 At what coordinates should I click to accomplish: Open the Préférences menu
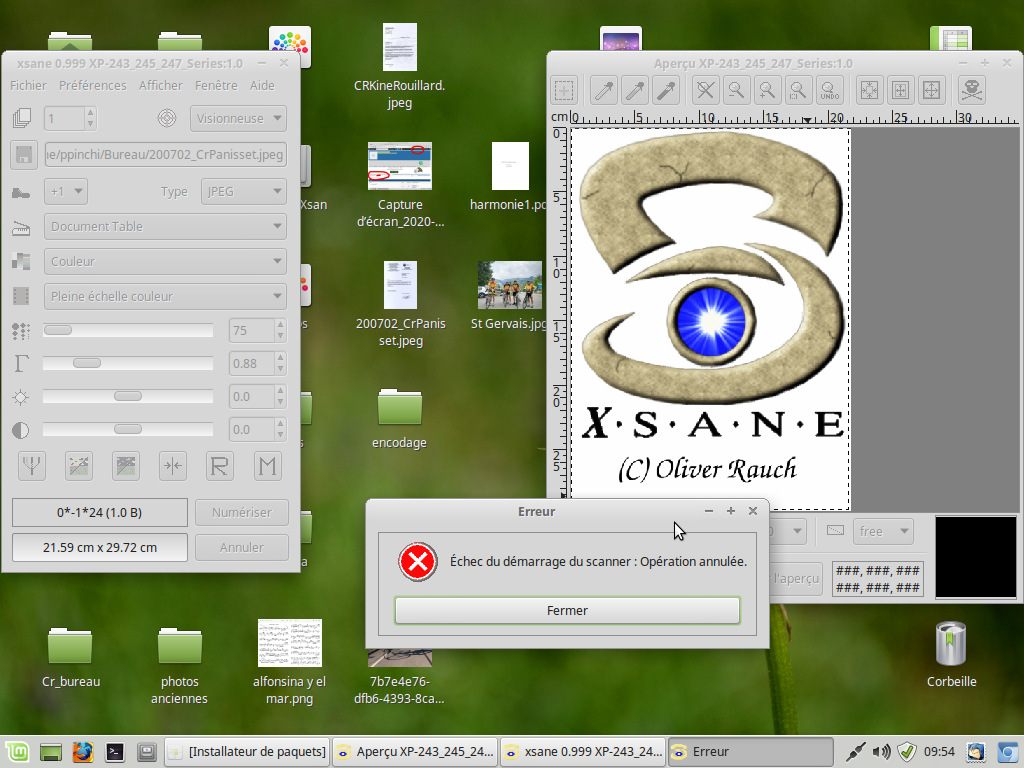coord(93,86)
